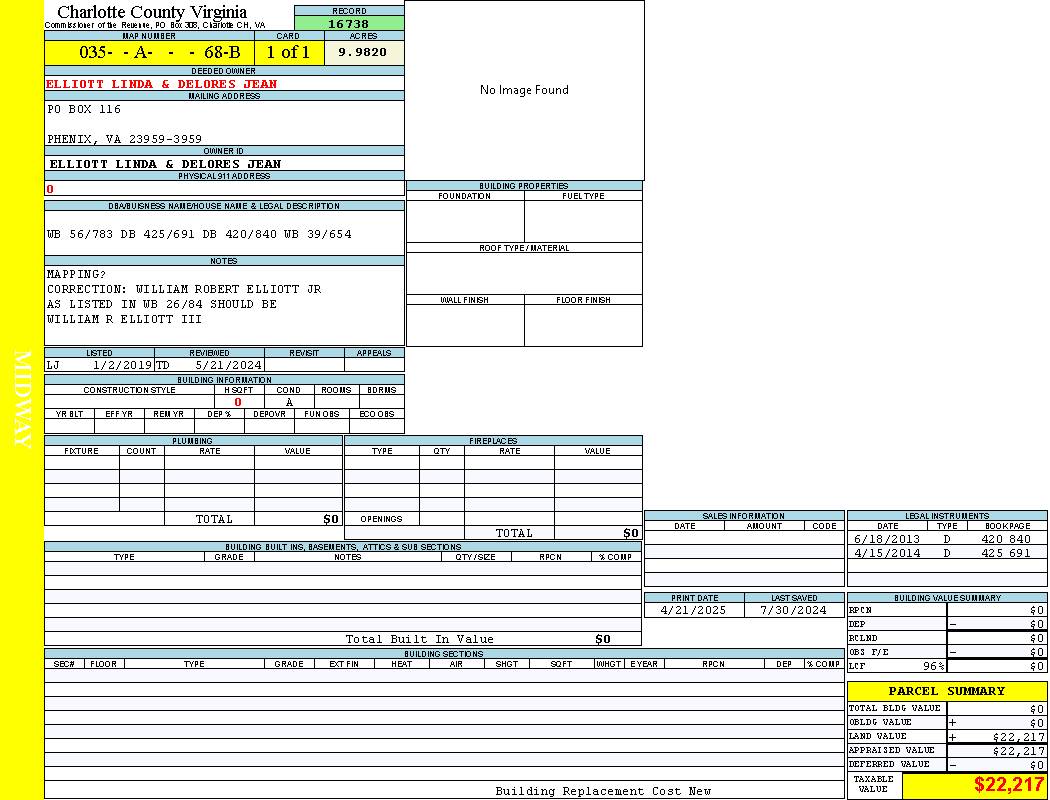Select the acres value 9.9820

[363, 52]
